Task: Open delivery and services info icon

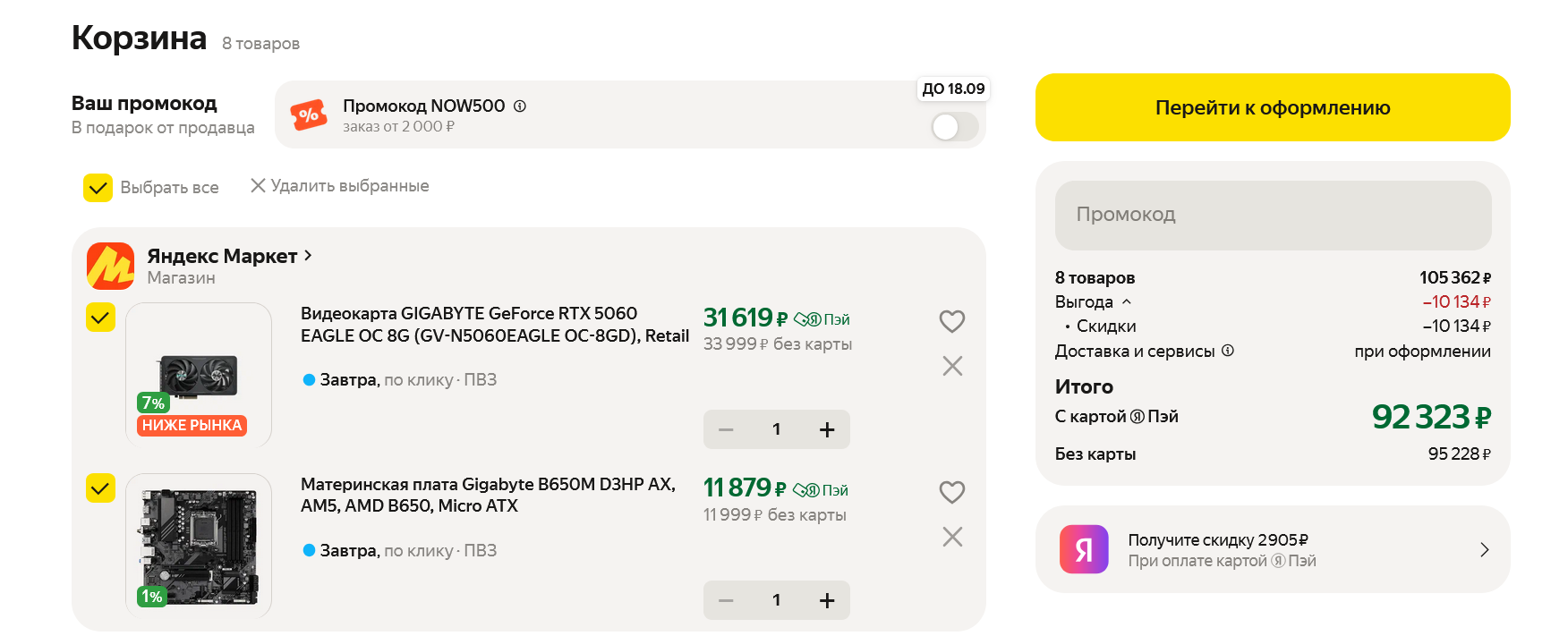Action: click(x=1228, y=351)
